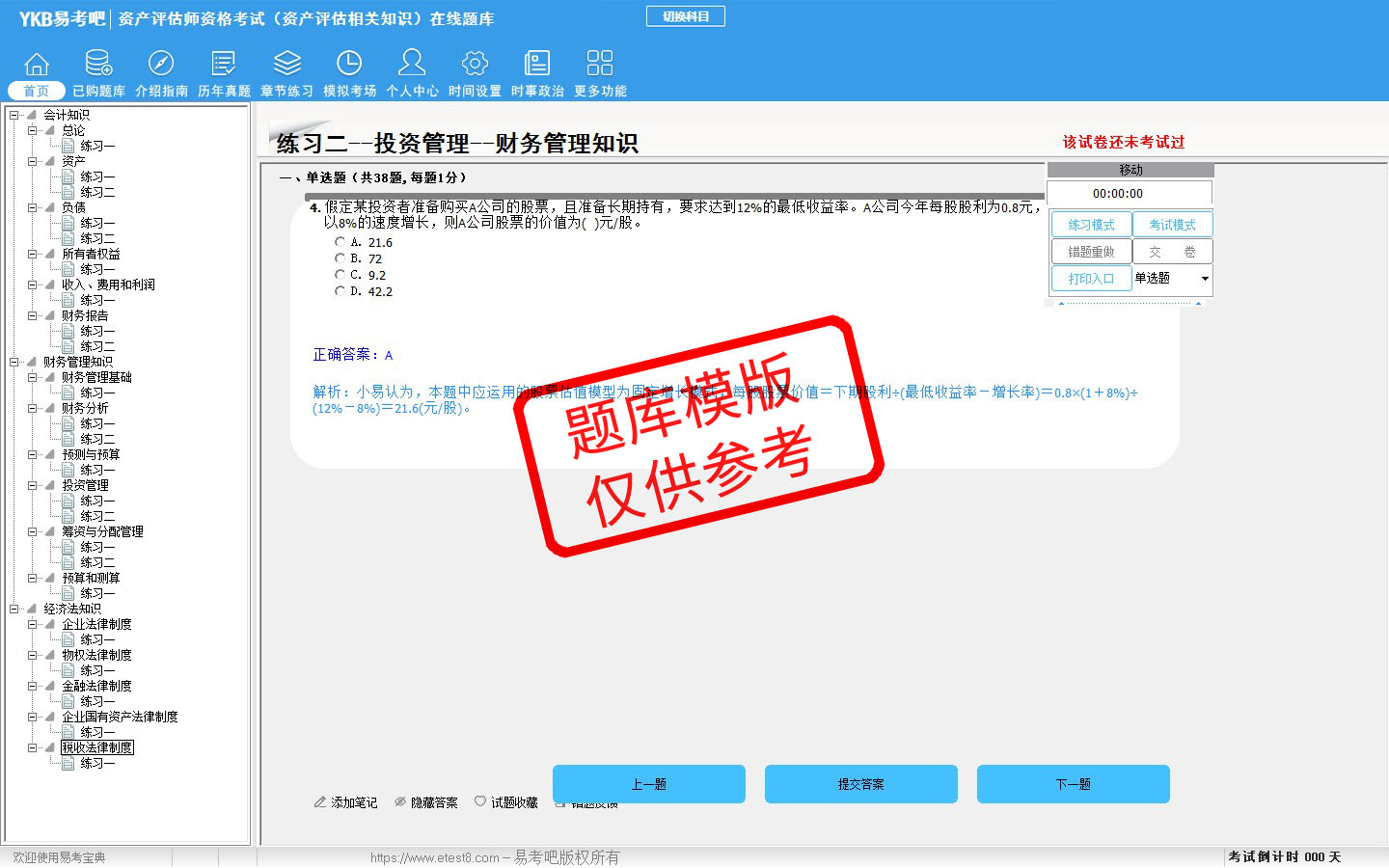Open 章节练习 layers icon
This screenshot has height=868, width=1389.
286,65
